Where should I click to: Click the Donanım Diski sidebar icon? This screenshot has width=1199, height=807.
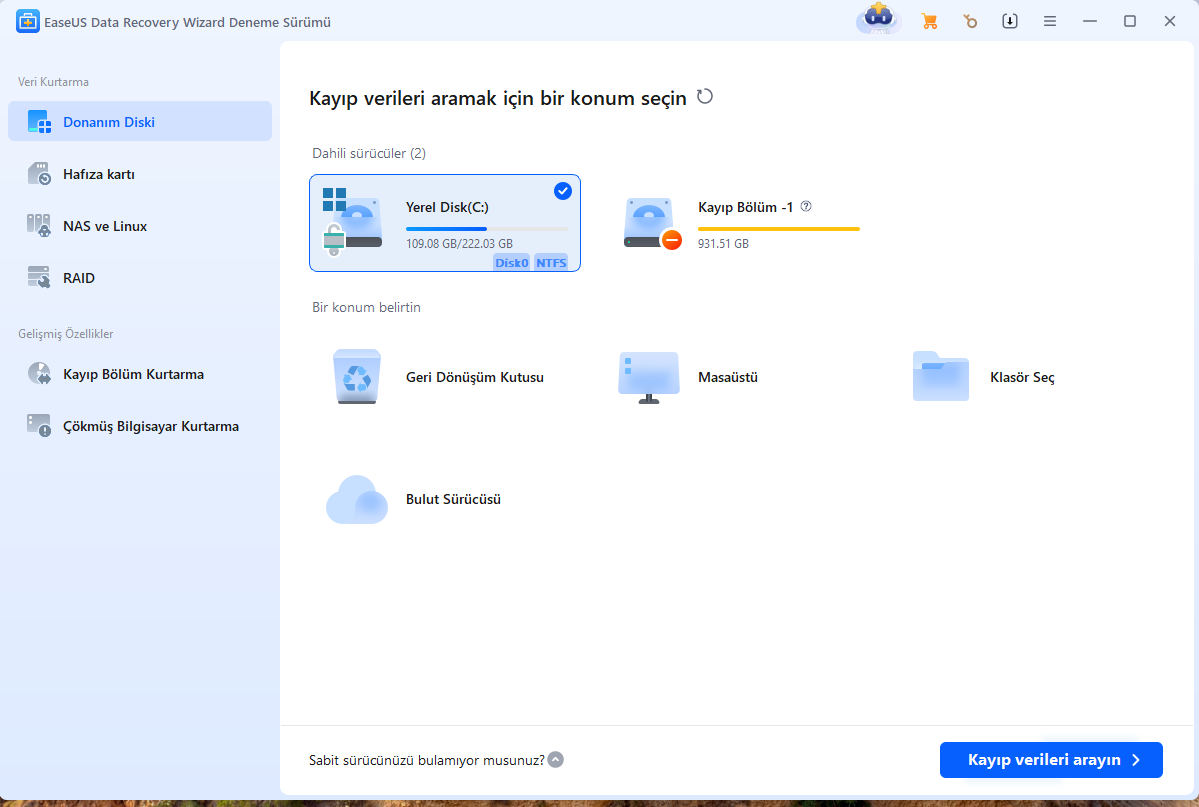coord(39,122)
